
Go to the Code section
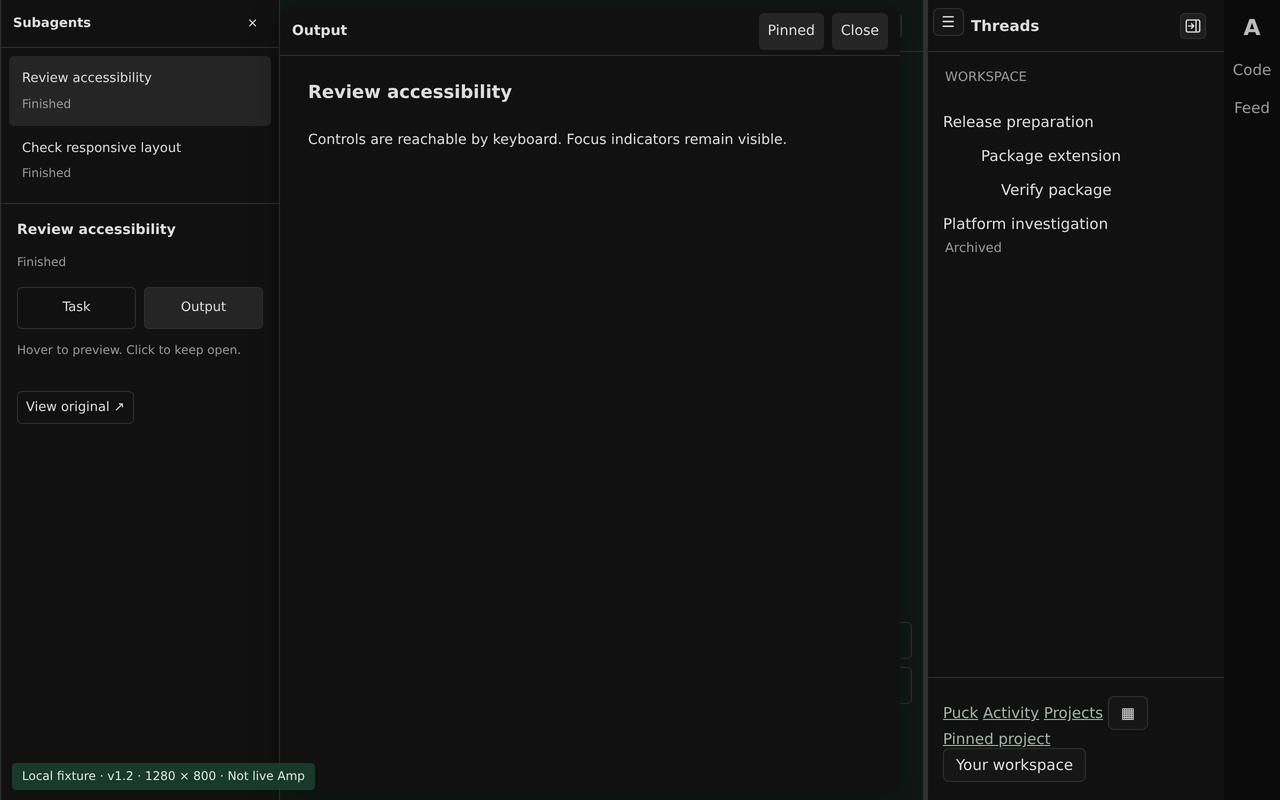[x=1251, y=70]
